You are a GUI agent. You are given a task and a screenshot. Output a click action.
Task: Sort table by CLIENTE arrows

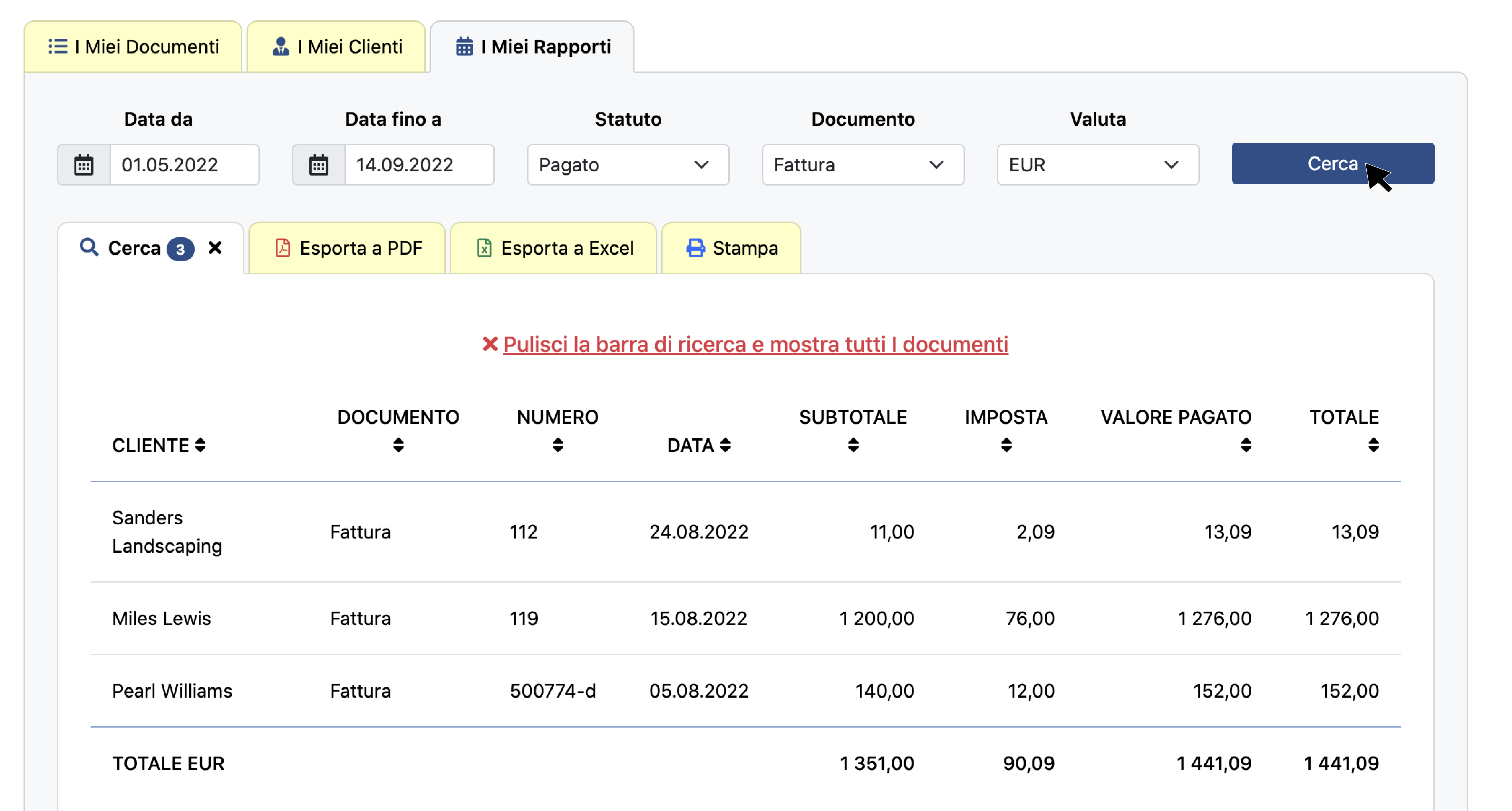click(x=200, y=445)
